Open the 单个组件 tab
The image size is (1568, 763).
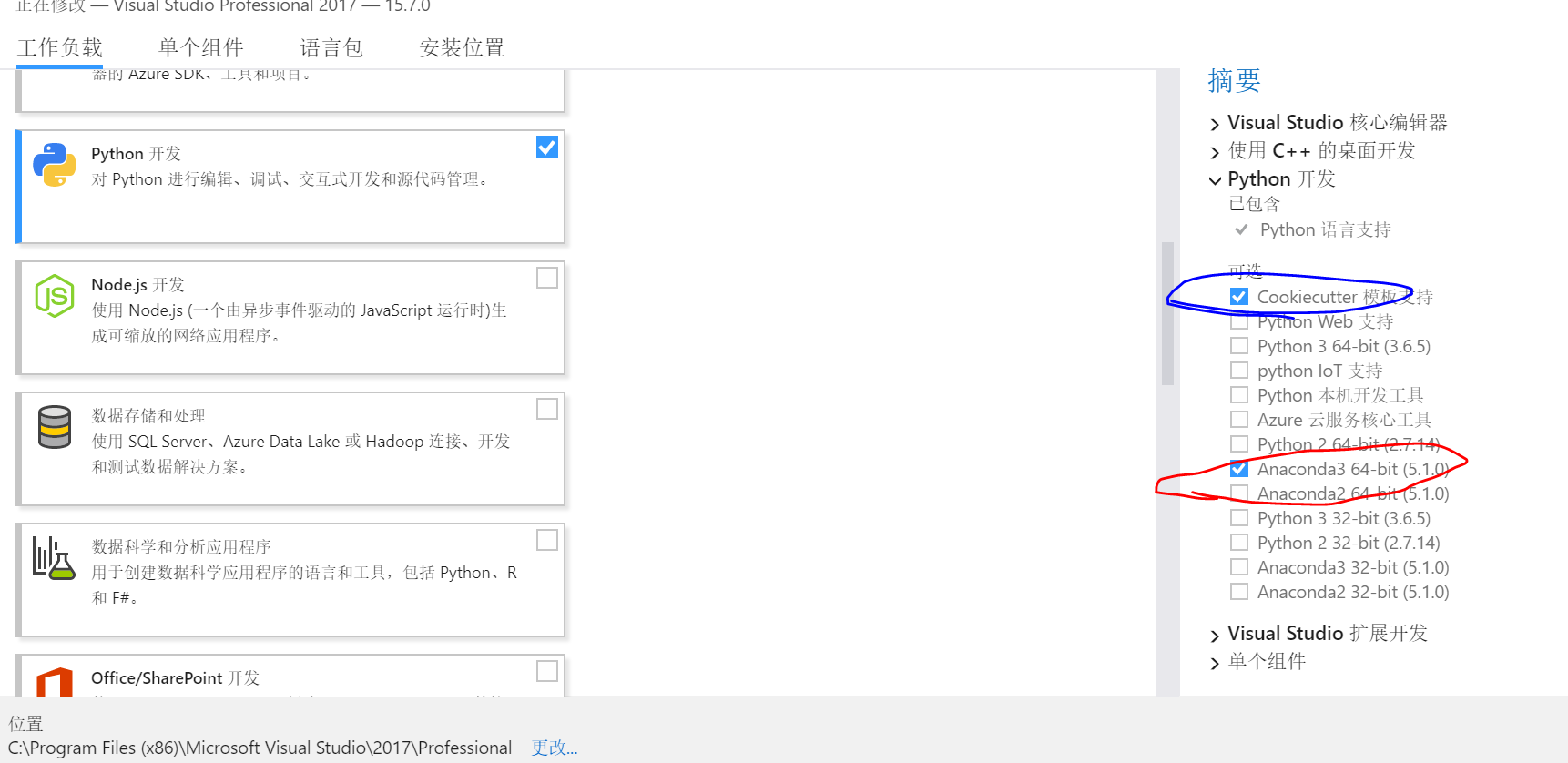pos(201,47)
